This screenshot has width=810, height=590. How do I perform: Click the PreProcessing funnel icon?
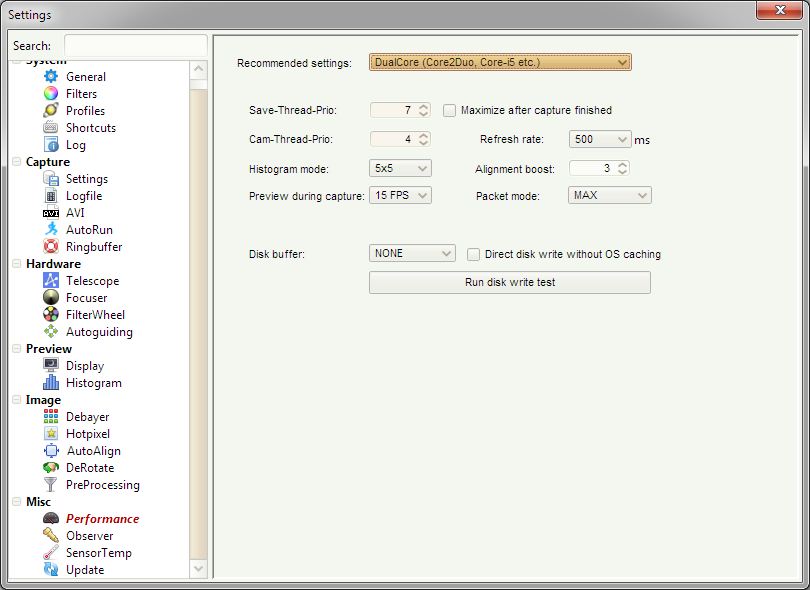[51, 485]
